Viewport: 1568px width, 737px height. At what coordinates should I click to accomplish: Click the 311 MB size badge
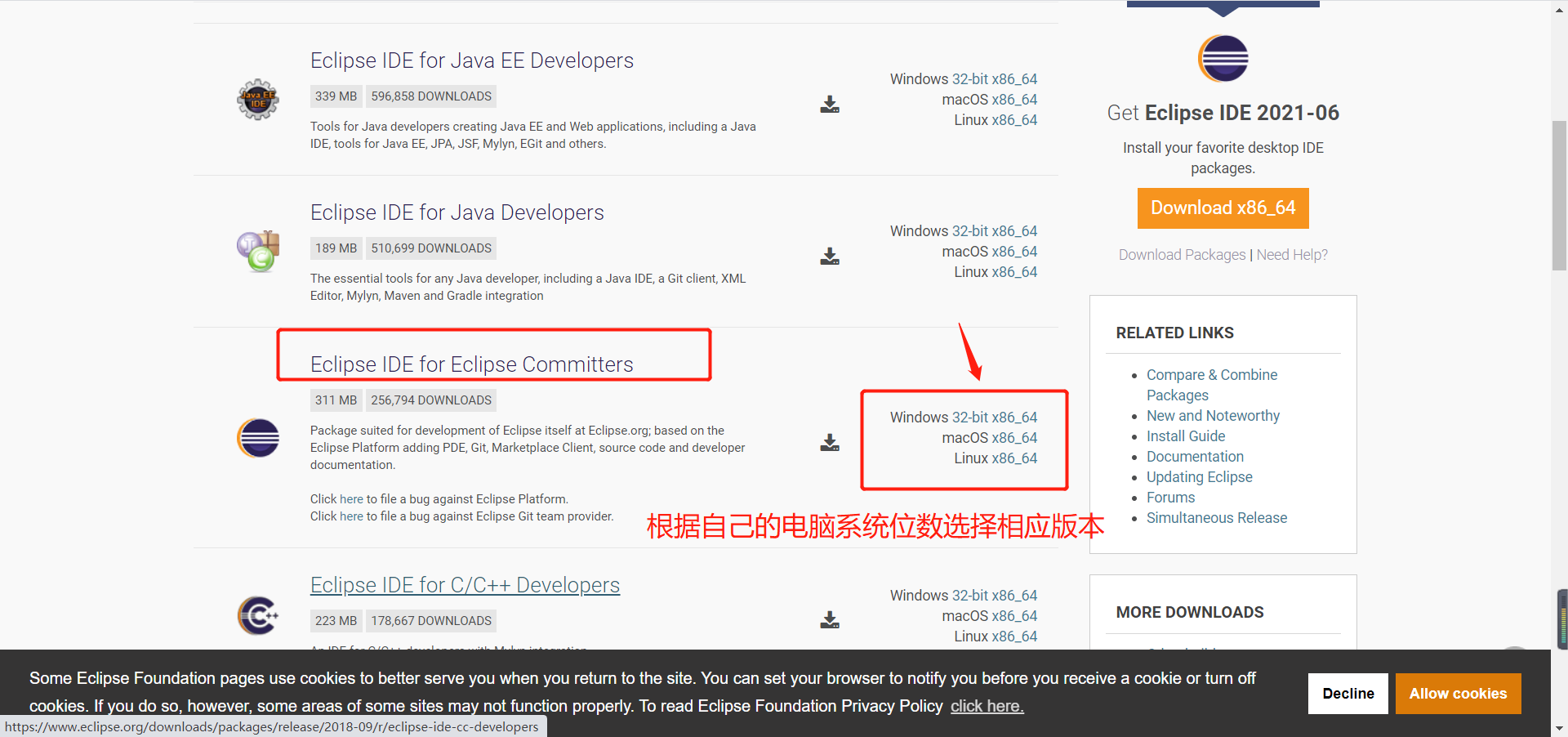click(336, 400)
